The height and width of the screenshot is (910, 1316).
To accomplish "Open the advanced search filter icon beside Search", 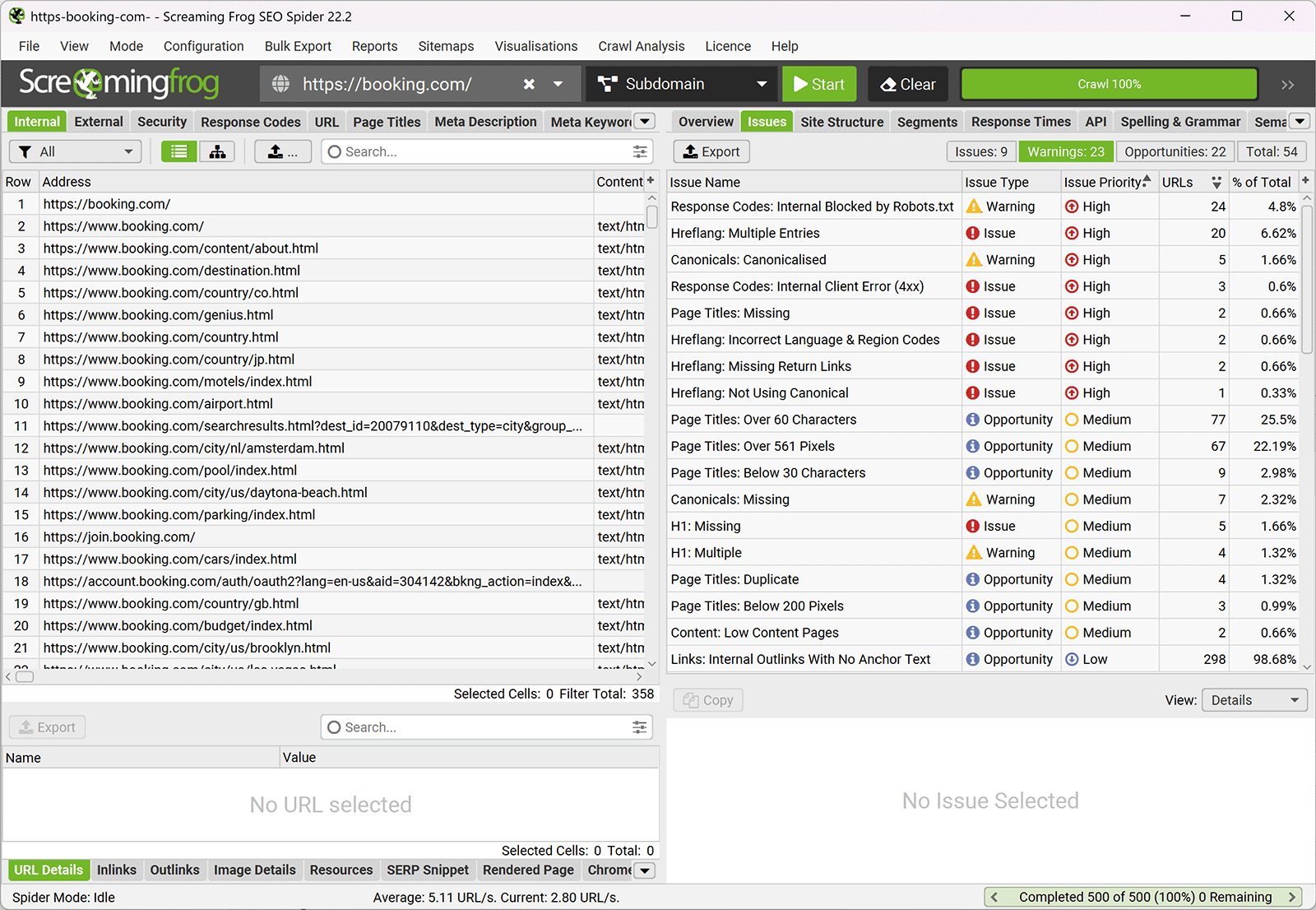I will 640,151.
